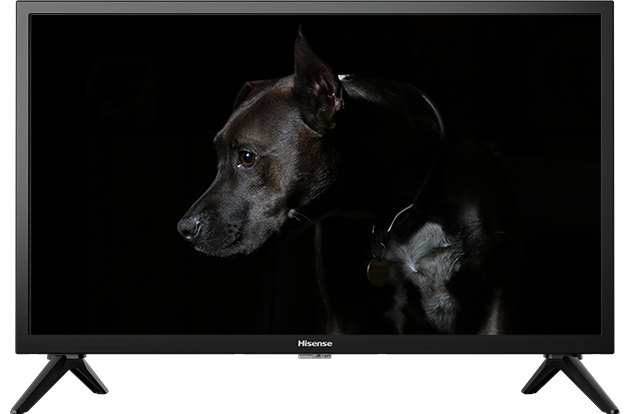Click the bottom bezel left of the Hisense logo
The height and width of the screenshot is (414, 629).
[x=150, y=343]
